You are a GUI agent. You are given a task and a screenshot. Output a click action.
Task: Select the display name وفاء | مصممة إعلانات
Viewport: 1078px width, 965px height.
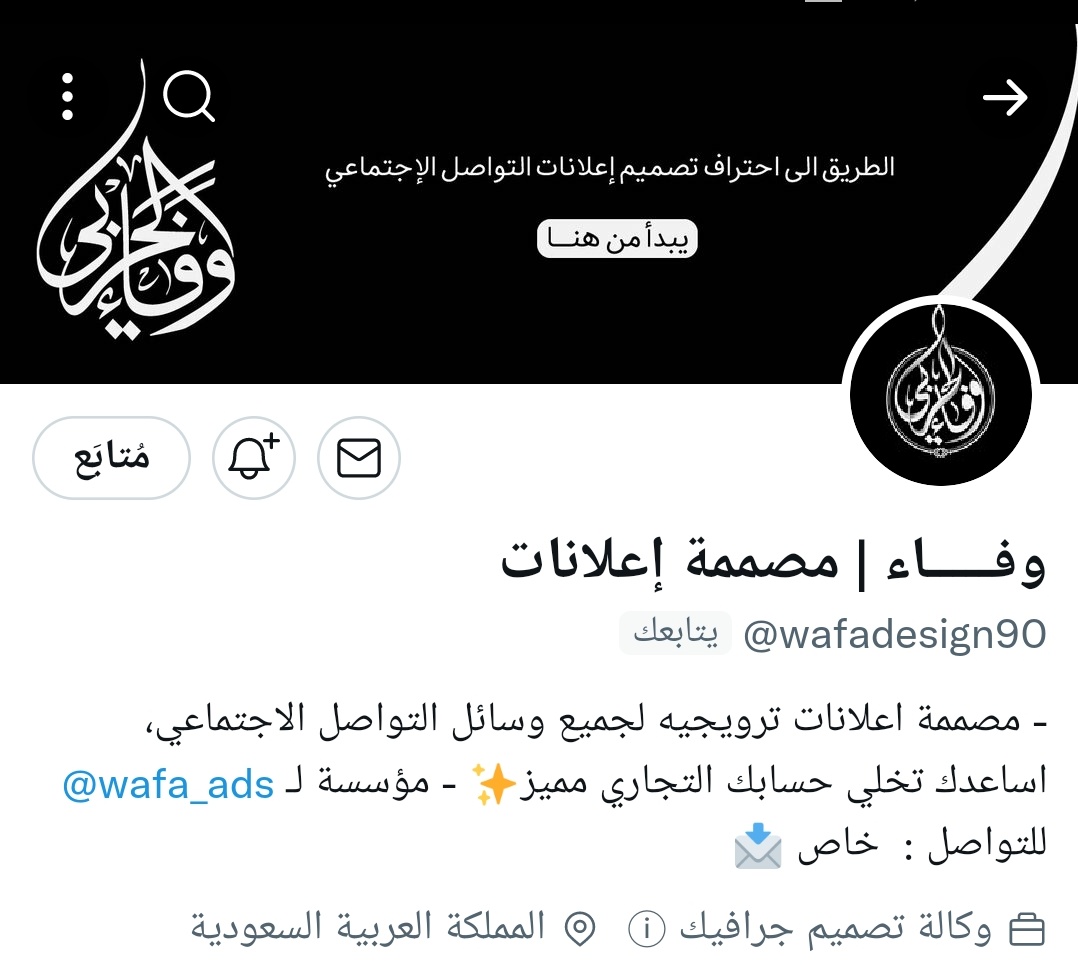(773, 564)
